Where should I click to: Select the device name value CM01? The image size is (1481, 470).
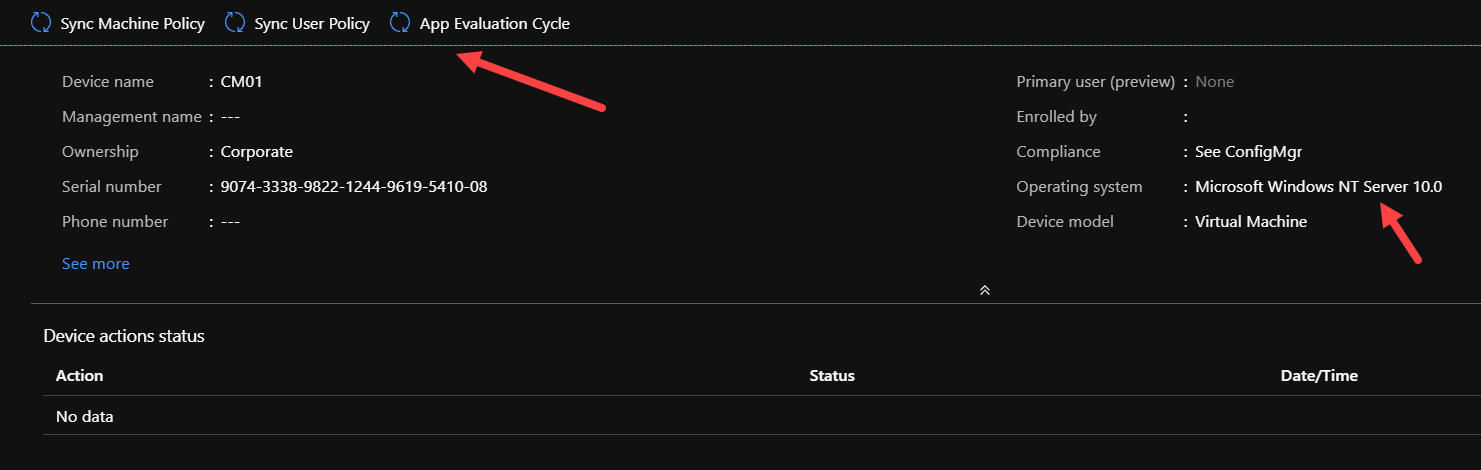[x=241, y=82]
